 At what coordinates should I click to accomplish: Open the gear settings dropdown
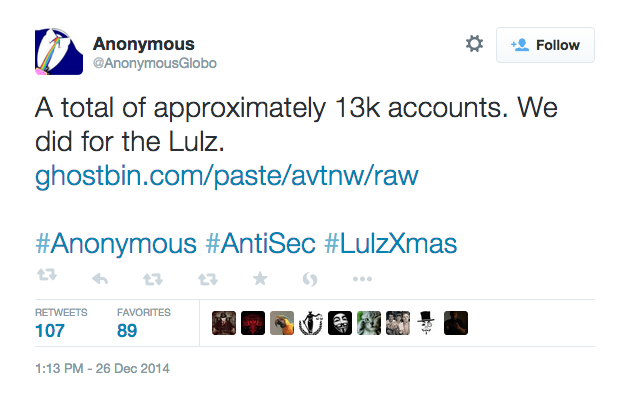474,44
